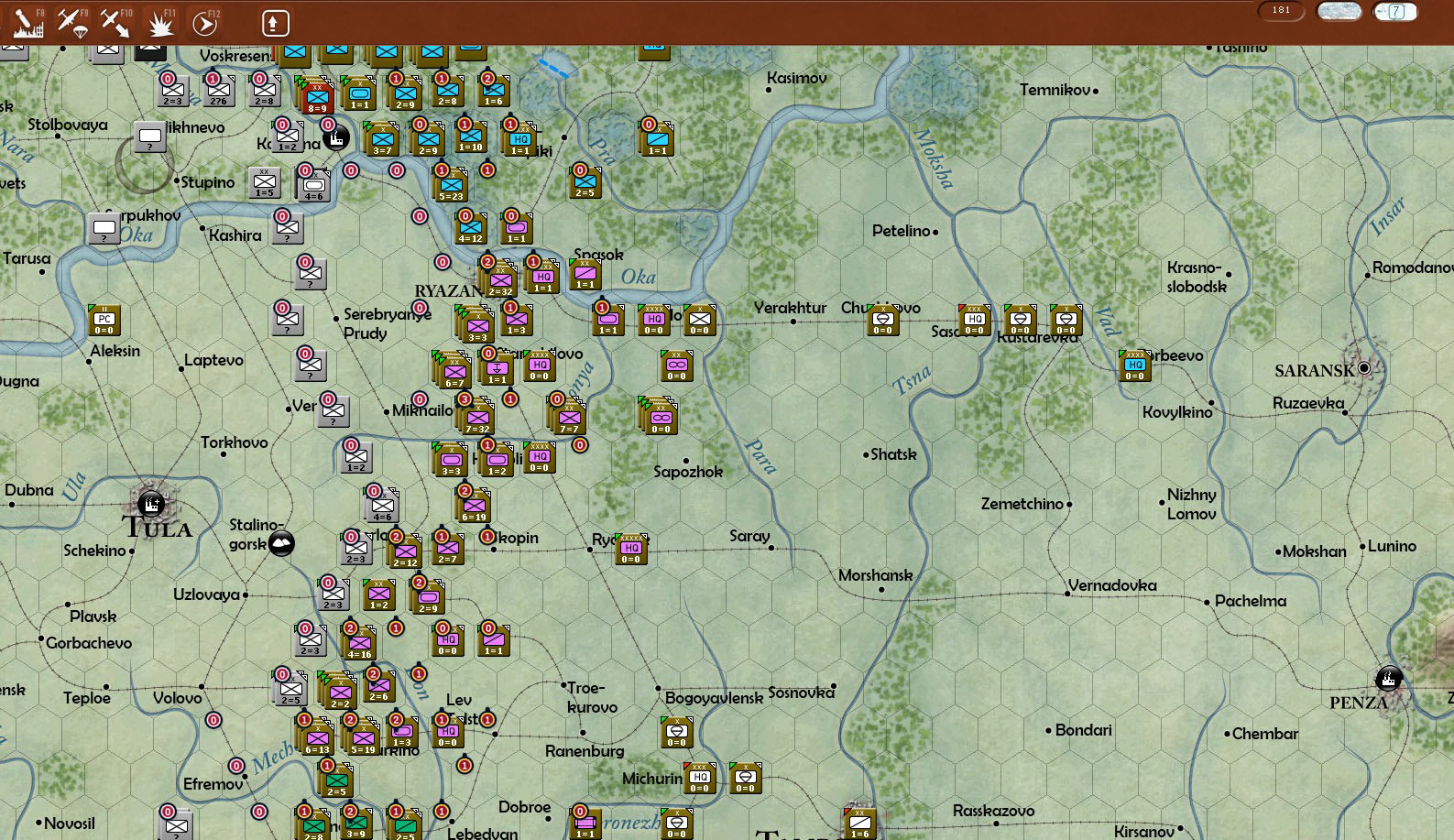Select the pink 4=16 infantry counter
The image size is (1454, 840).
[359, 643]
